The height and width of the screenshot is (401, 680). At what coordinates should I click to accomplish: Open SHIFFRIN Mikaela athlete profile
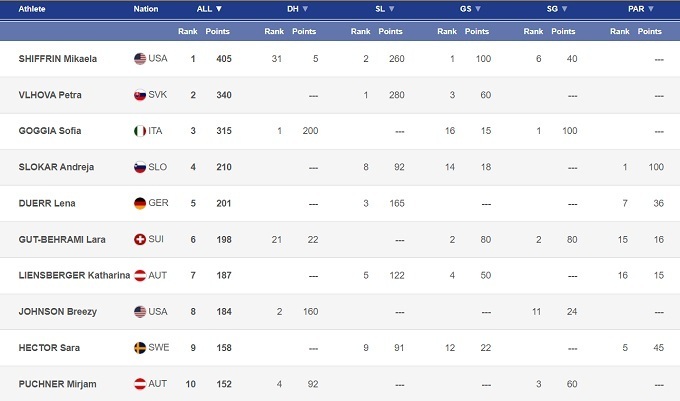pos(58,59)
